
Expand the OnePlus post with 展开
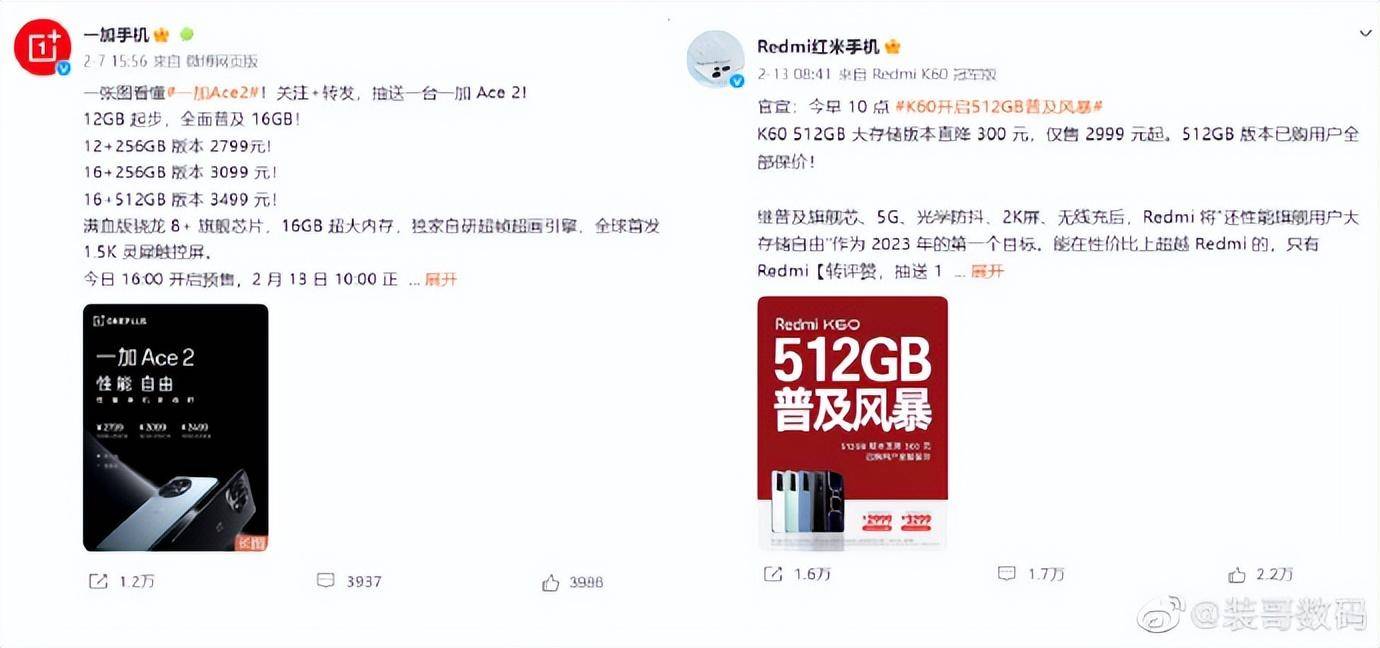(x=441, y=279)
